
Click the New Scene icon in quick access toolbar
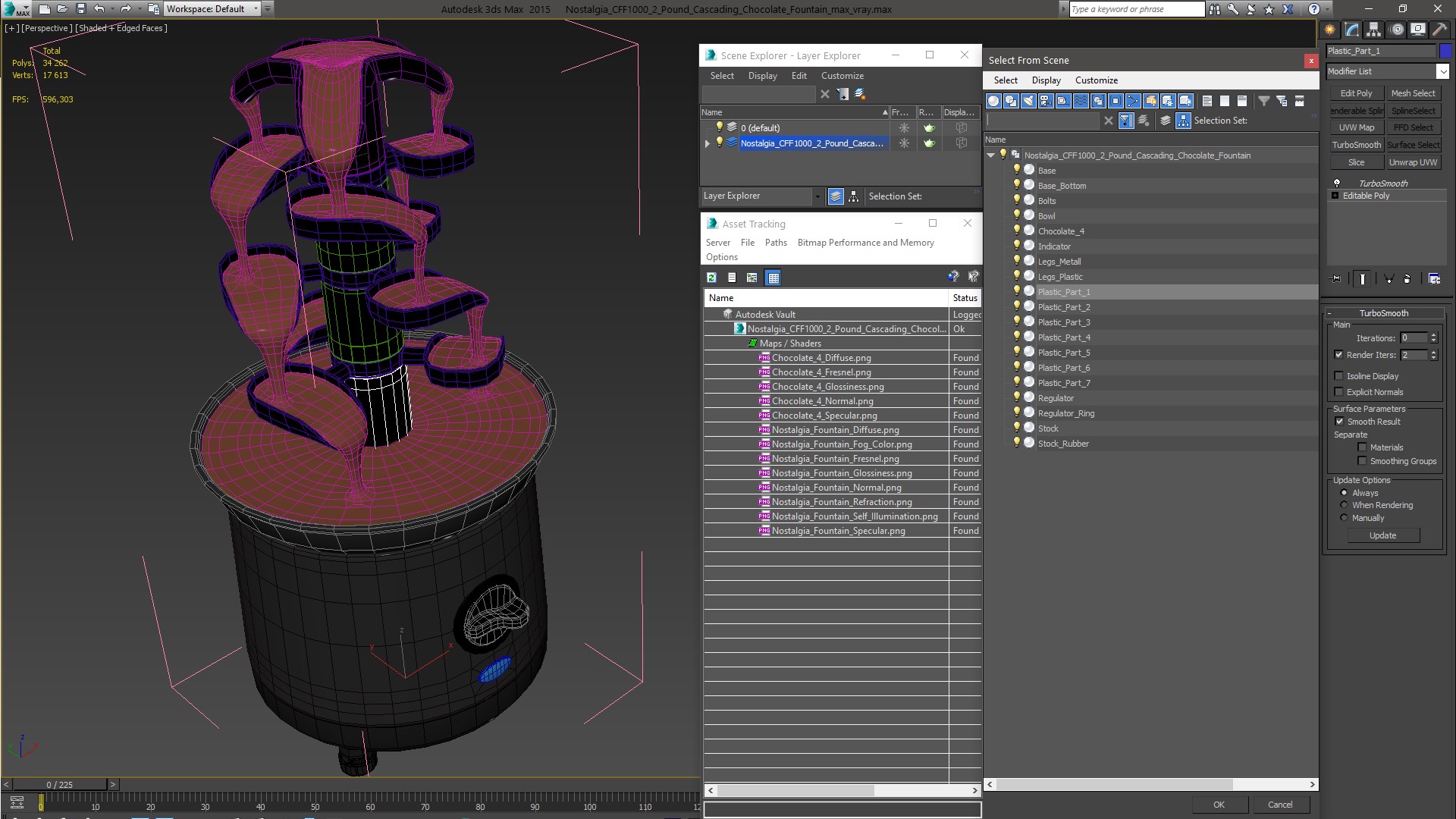point(45,9)
